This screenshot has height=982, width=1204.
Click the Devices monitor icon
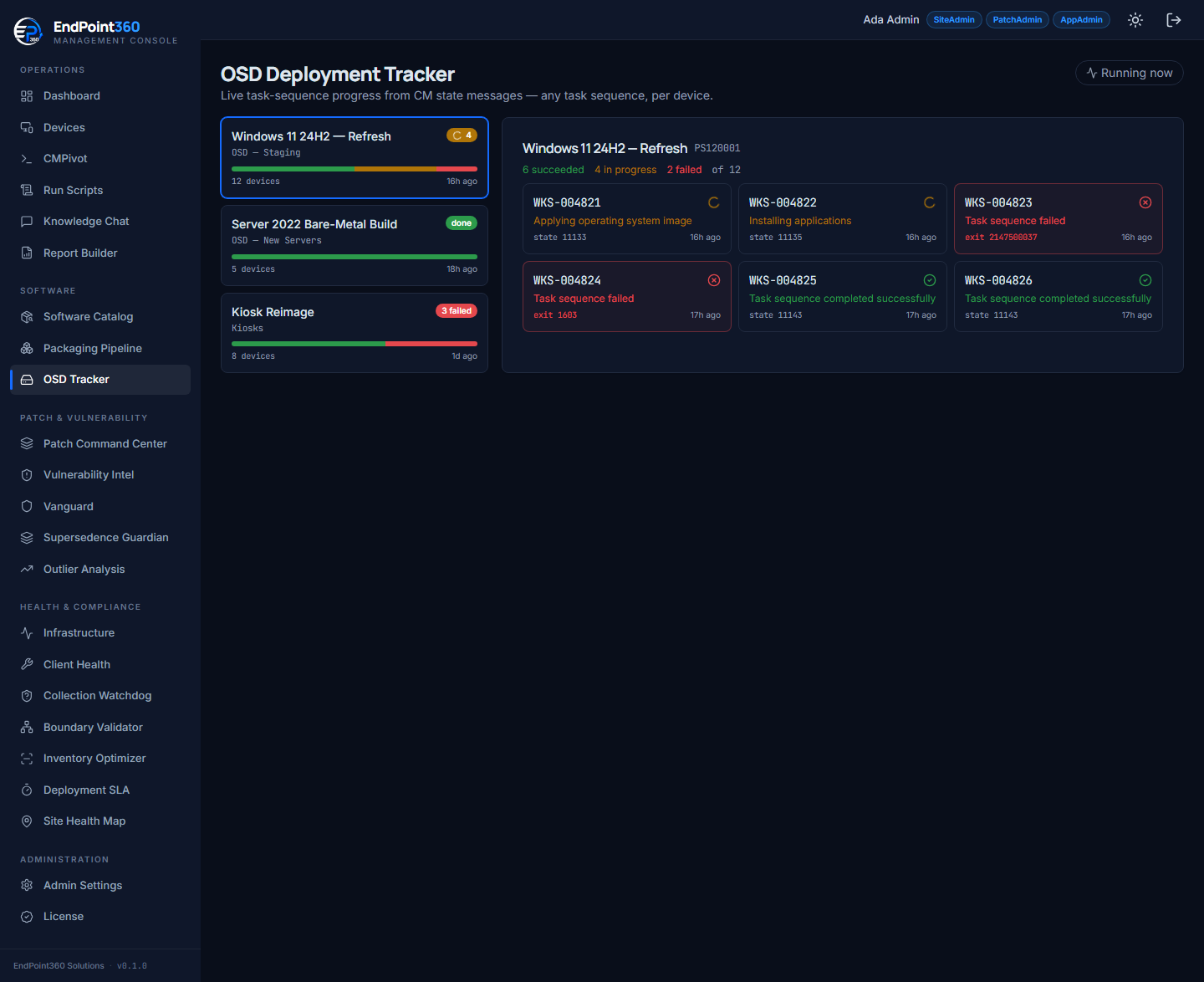(x=27, y=127)
